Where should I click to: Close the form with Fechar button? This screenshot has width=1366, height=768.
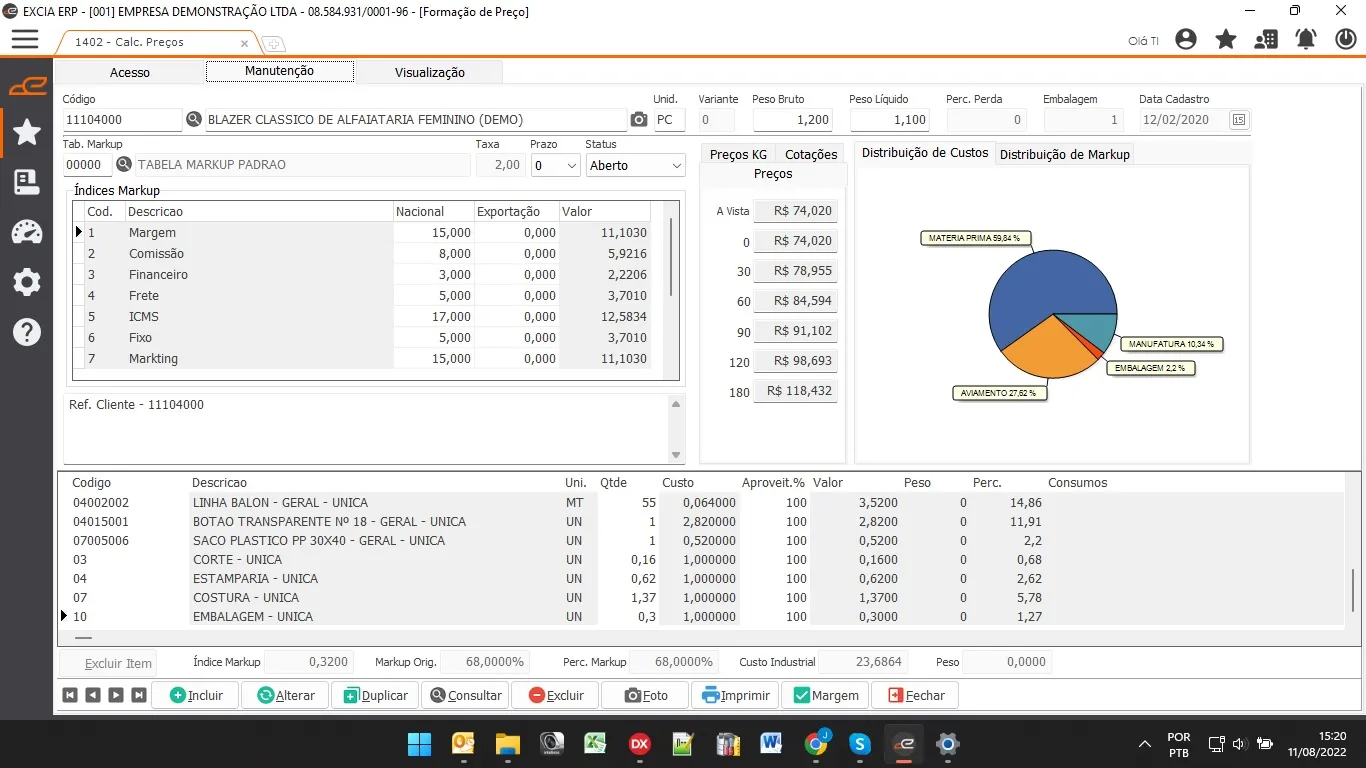pos(915,695)
